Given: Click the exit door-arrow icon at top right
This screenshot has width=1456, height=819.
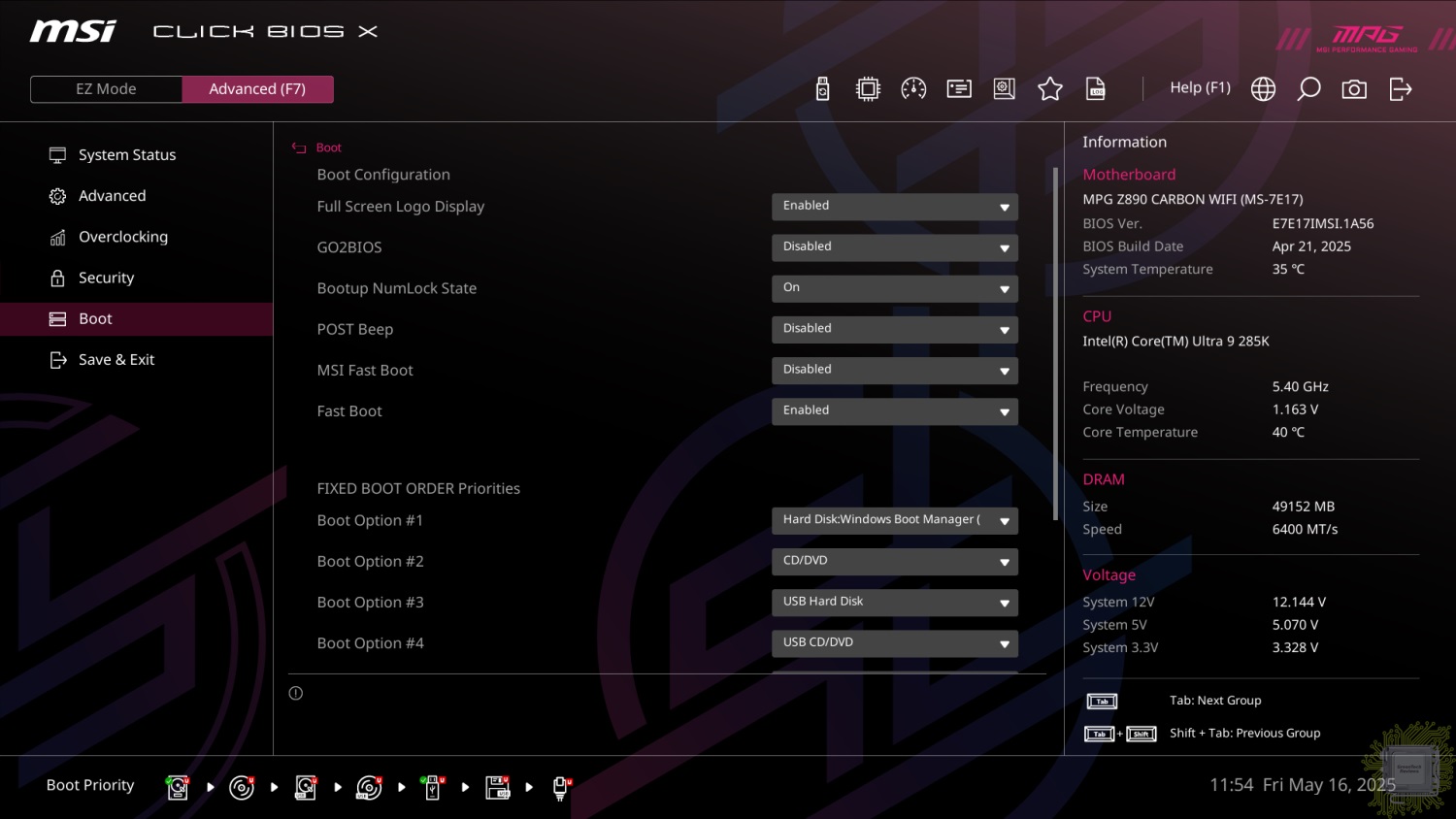Looking at the screenshot, I should pyautogui.click(x=1401, y=89).
